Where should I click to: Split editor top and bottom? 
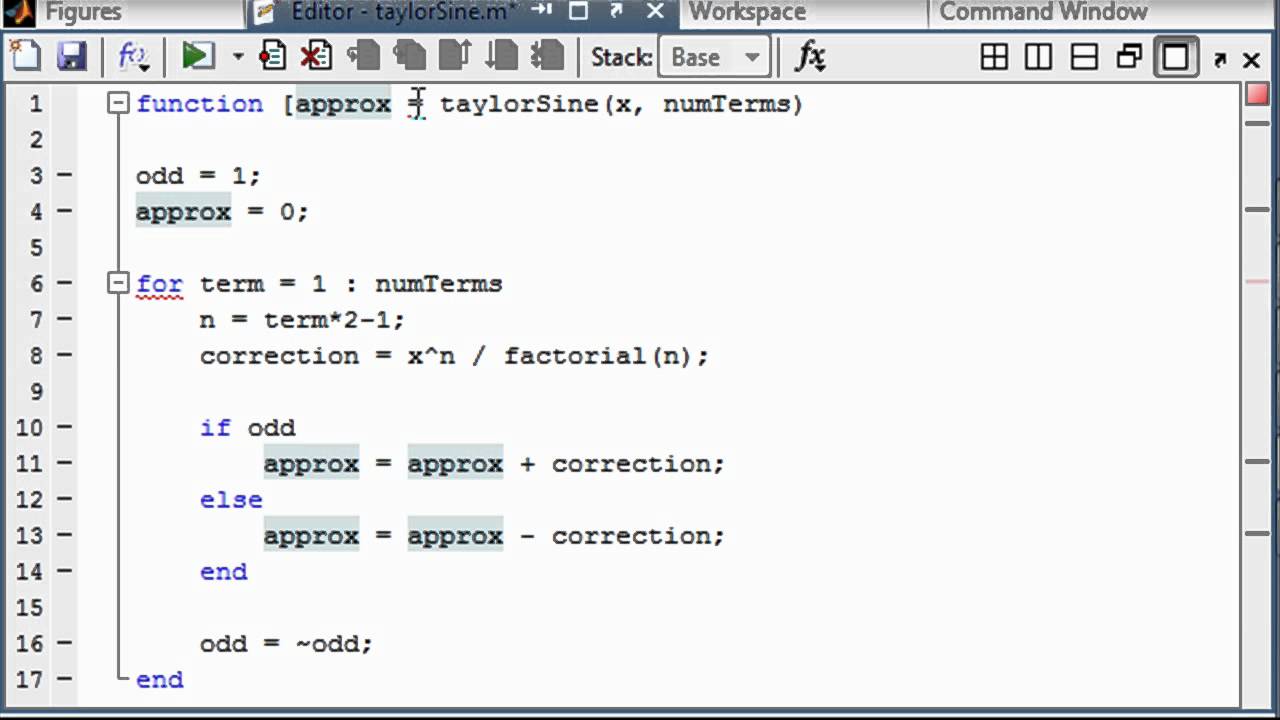click(1084, 57)
